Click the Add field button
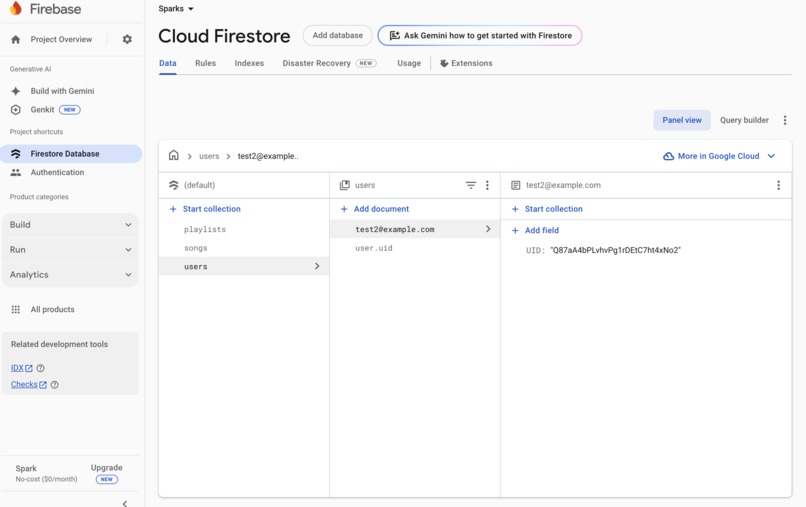 [x=535, y=230]
